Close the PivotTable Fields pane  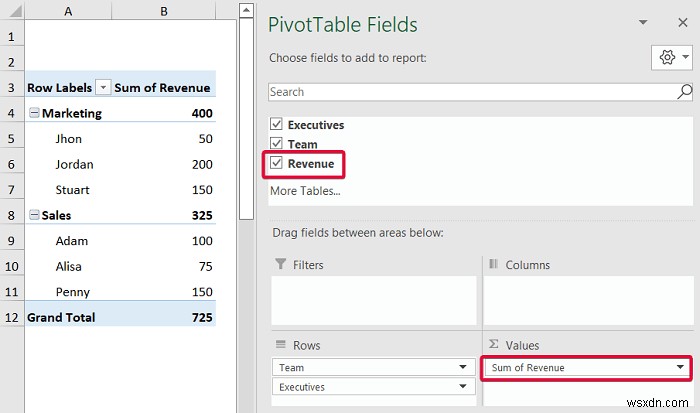click(x=683, y=22)
